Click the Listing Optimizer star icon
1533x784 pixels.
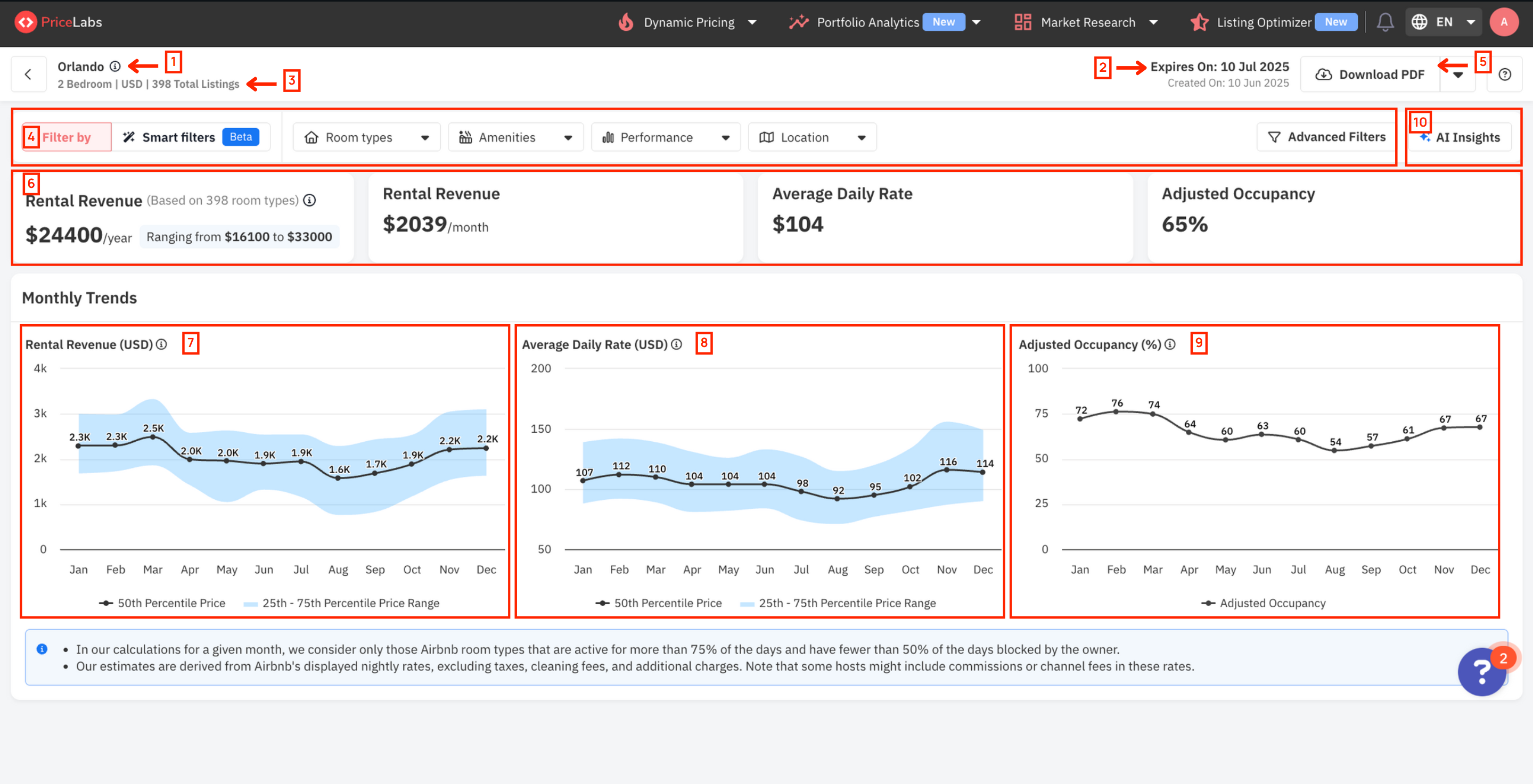(x=1199, y=22)
